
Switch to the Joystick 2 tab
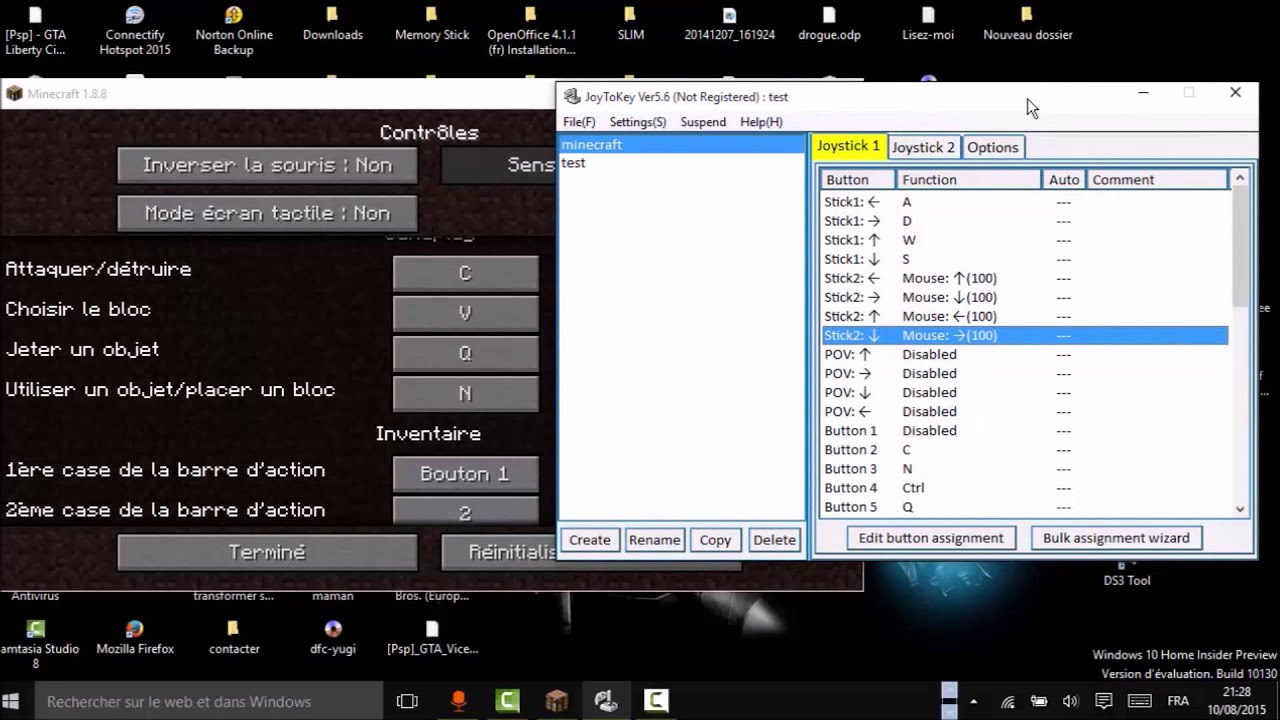[x=923, y=147]
